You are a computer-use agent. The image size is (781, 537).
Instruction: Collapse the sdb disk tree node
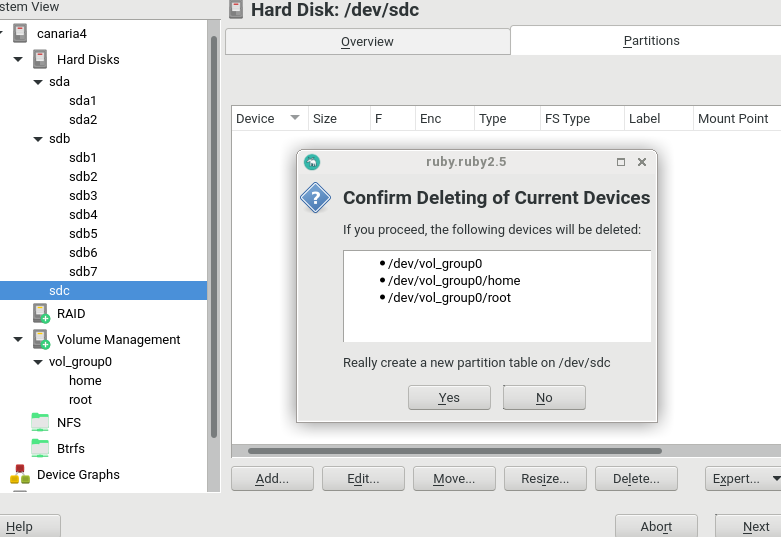click(x=38, y=139)
